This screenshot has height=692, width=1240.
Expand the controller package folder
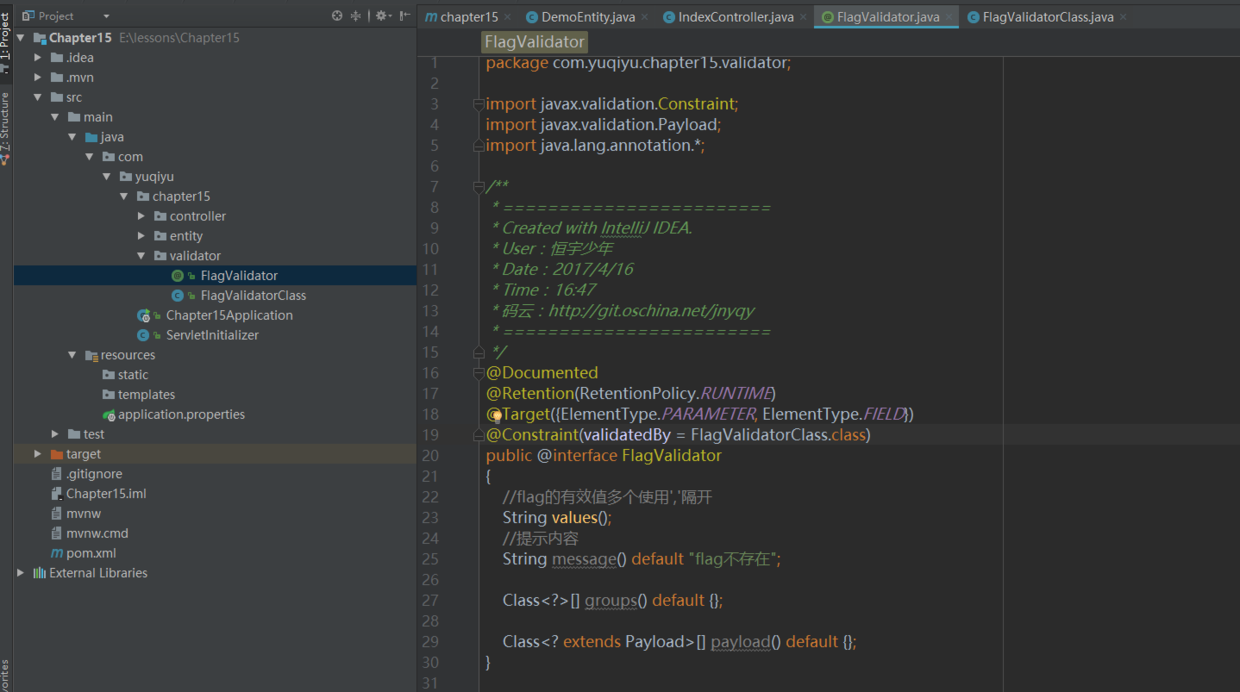pos(141,216)
